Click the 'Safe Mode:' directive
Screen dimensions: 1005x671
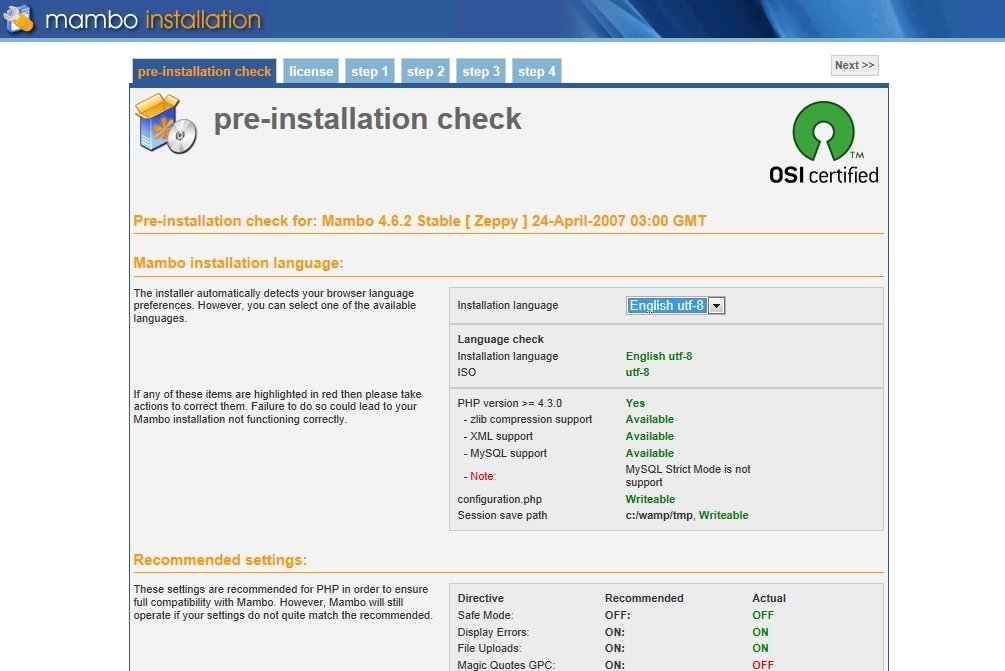coord(485,615)
